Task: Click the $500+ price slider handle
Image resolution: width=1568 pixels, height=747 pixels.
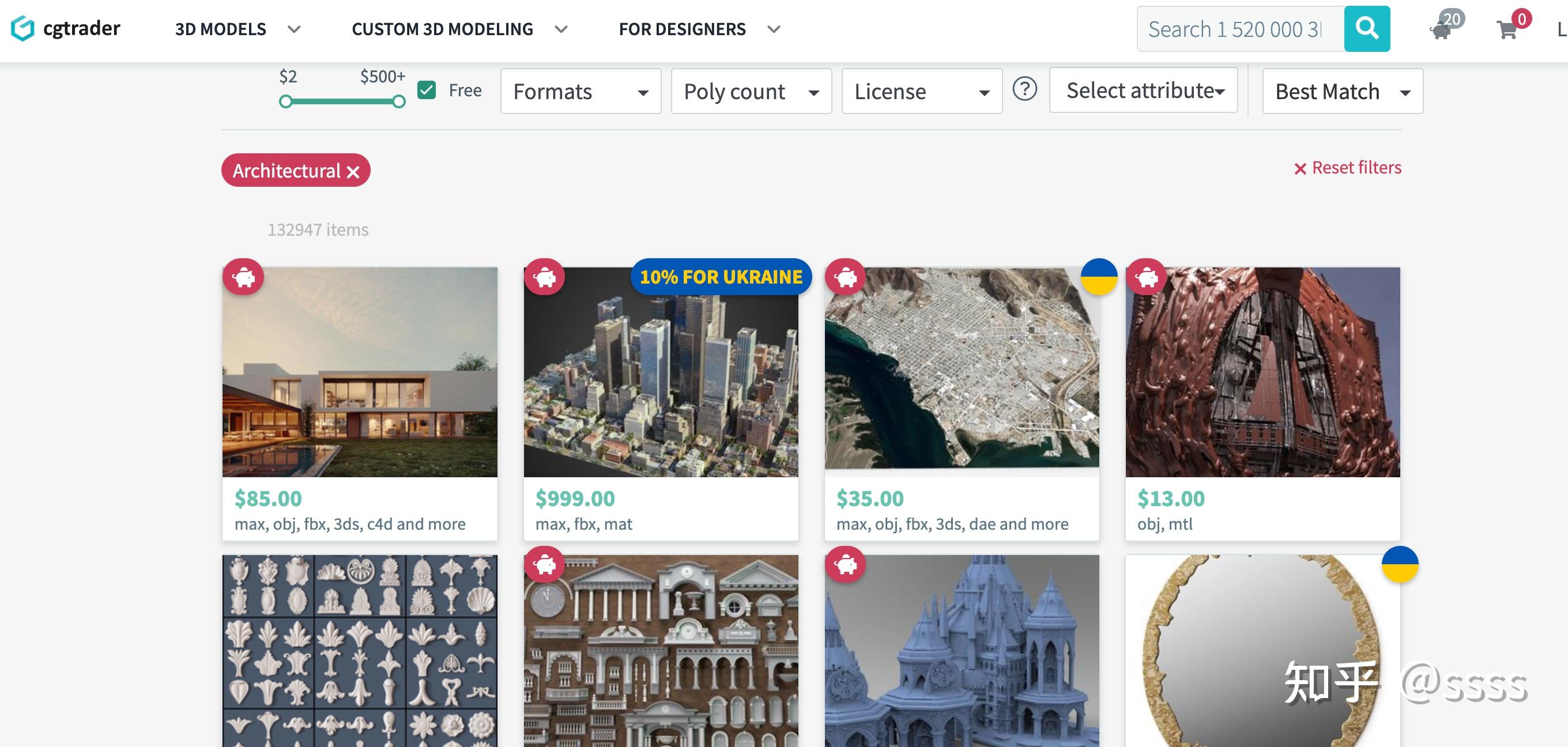Action: pos(399,101)
